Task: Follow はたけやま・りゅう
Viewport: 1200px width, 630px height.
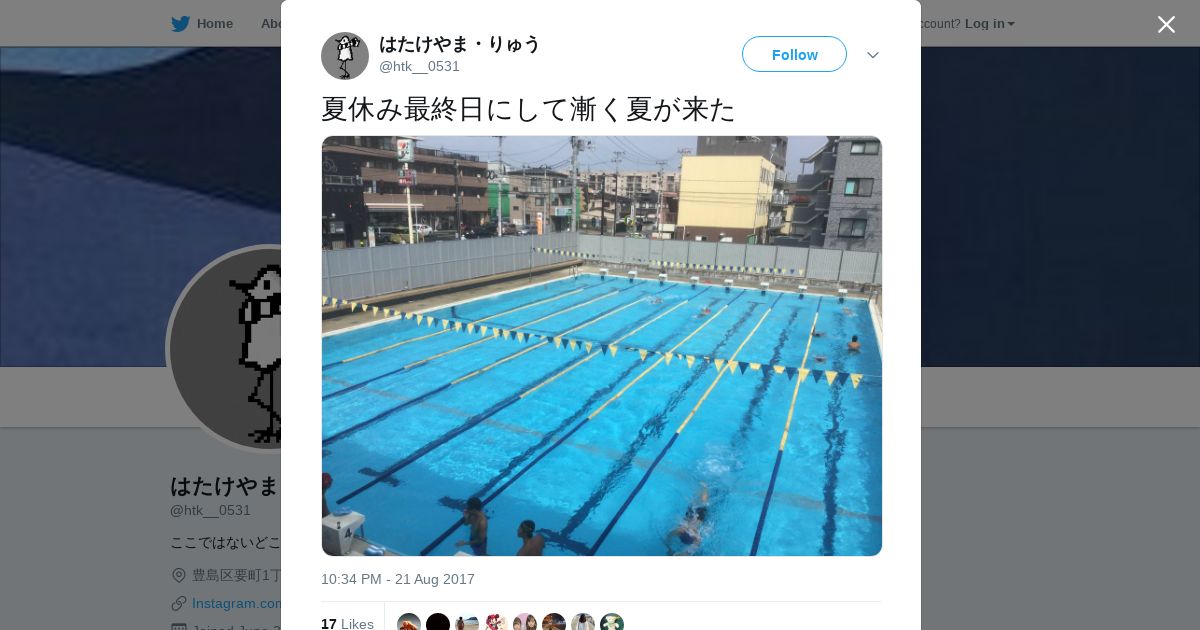Action: [x=794, y=54]
